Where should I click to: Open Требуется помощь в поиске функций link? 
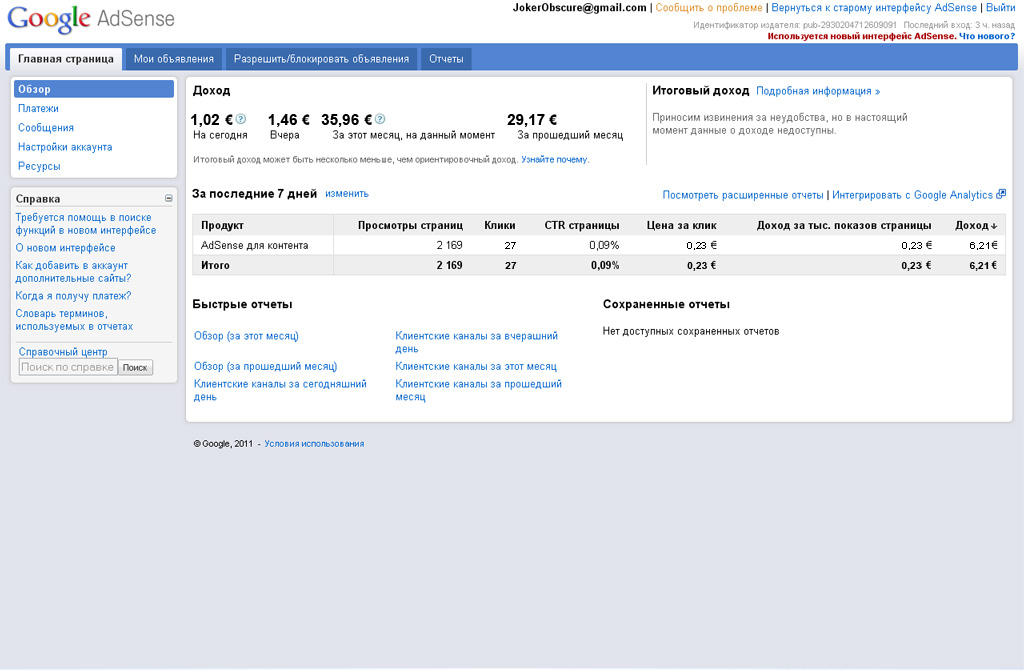click(86, 224)
